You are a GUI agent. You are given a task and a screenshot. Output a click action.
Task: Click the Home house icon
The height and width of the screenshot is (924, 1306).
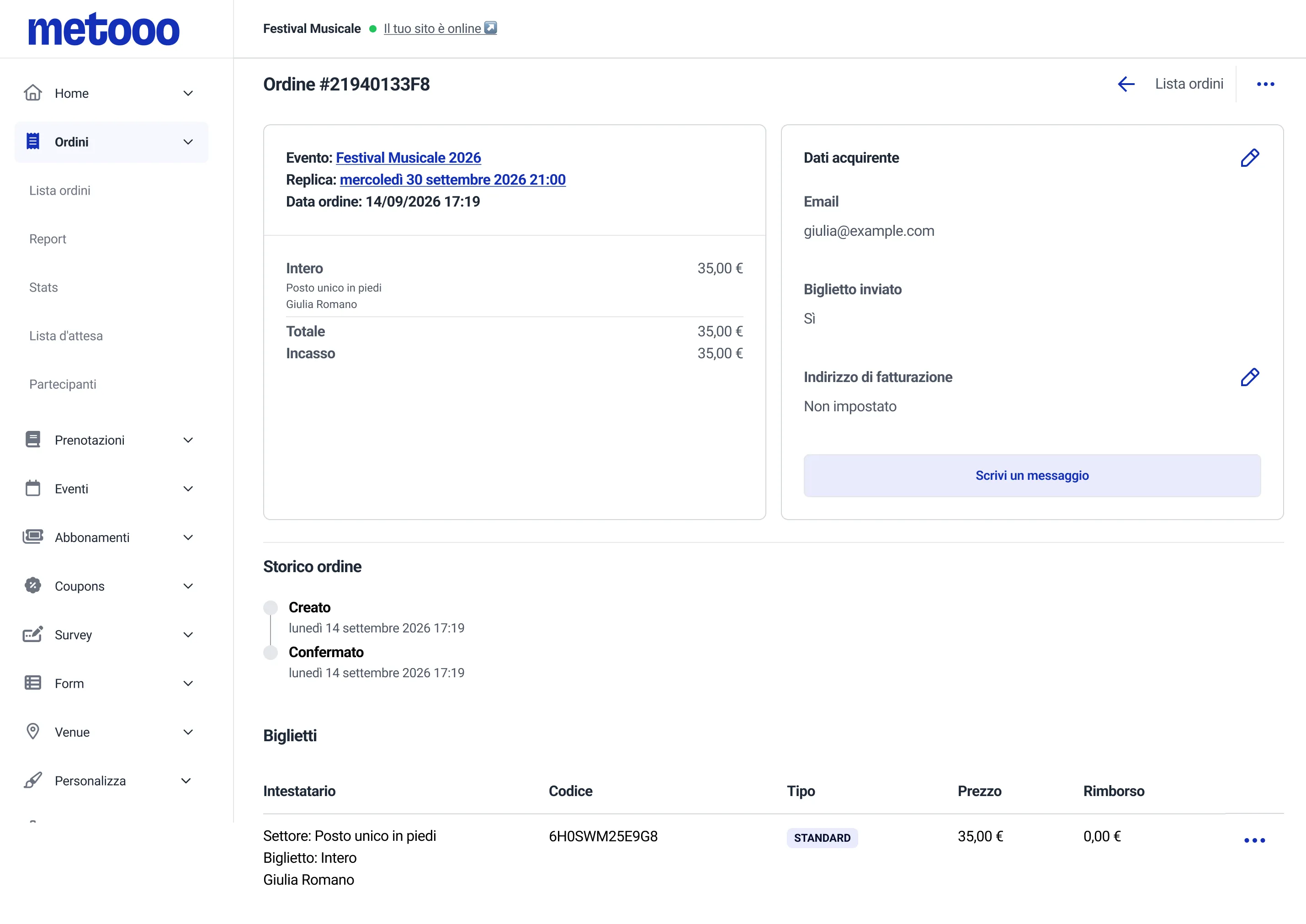(x=33, y=93)
